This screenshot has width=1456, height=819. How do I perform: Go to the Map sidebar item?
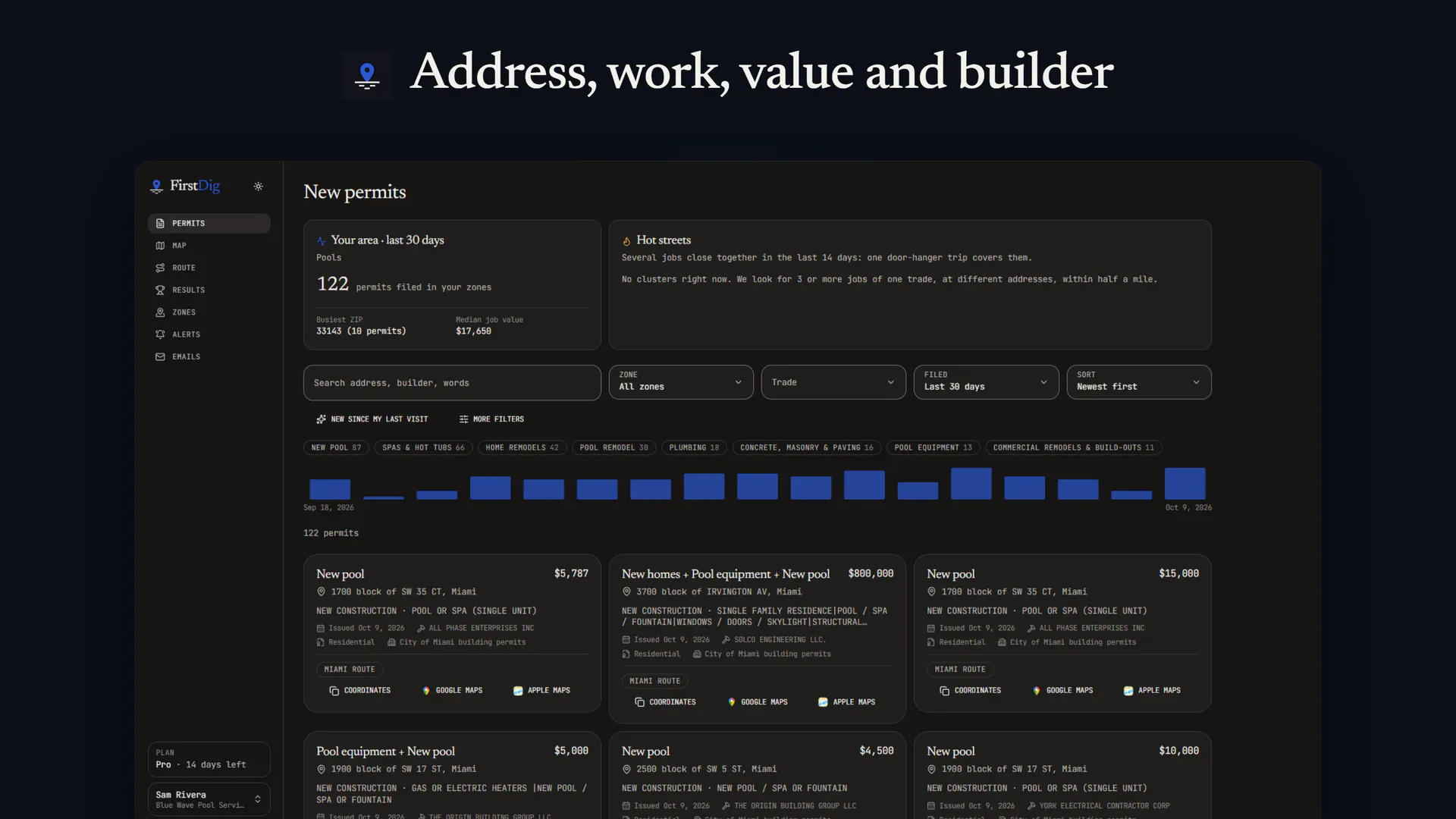pyautogui.click(x=209, y=246)
